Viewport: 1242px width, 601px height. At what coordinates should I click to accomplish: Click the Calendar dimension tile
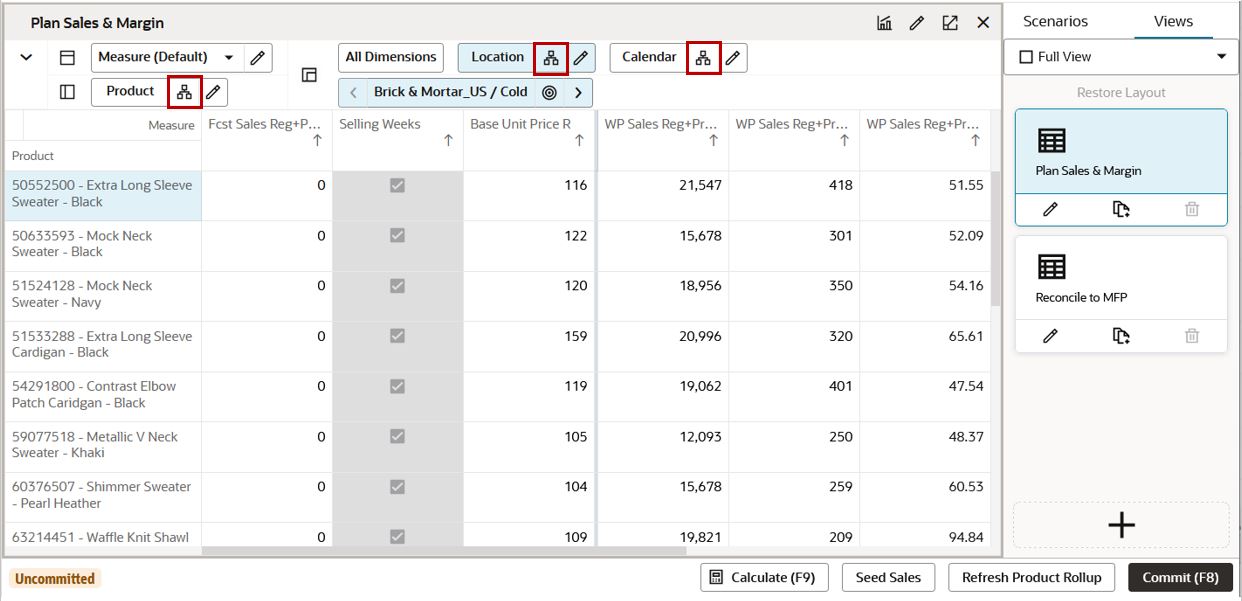point(649,57)
